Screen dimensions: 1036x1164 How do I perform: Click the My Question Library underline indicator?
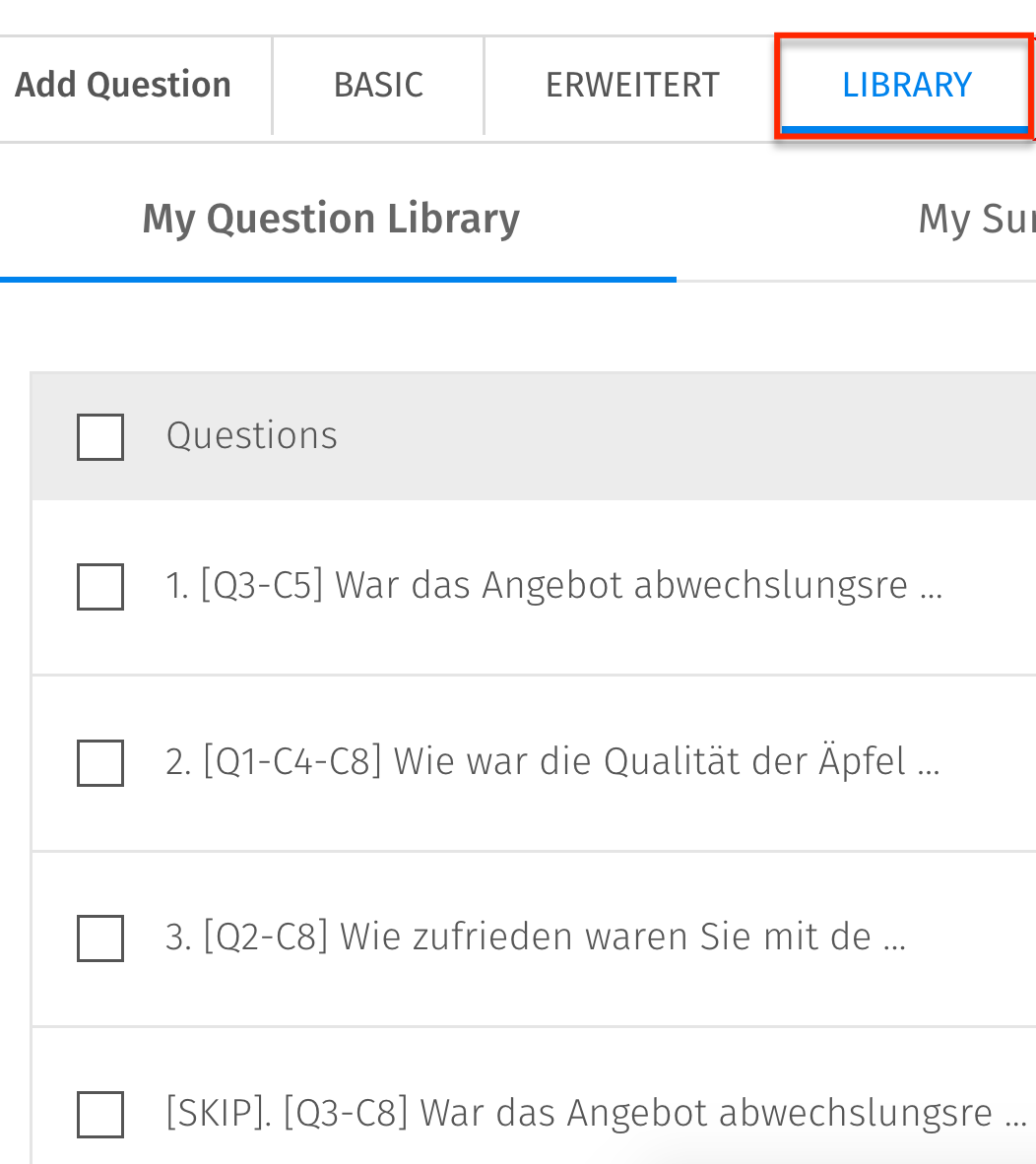(x=338, y=283)
